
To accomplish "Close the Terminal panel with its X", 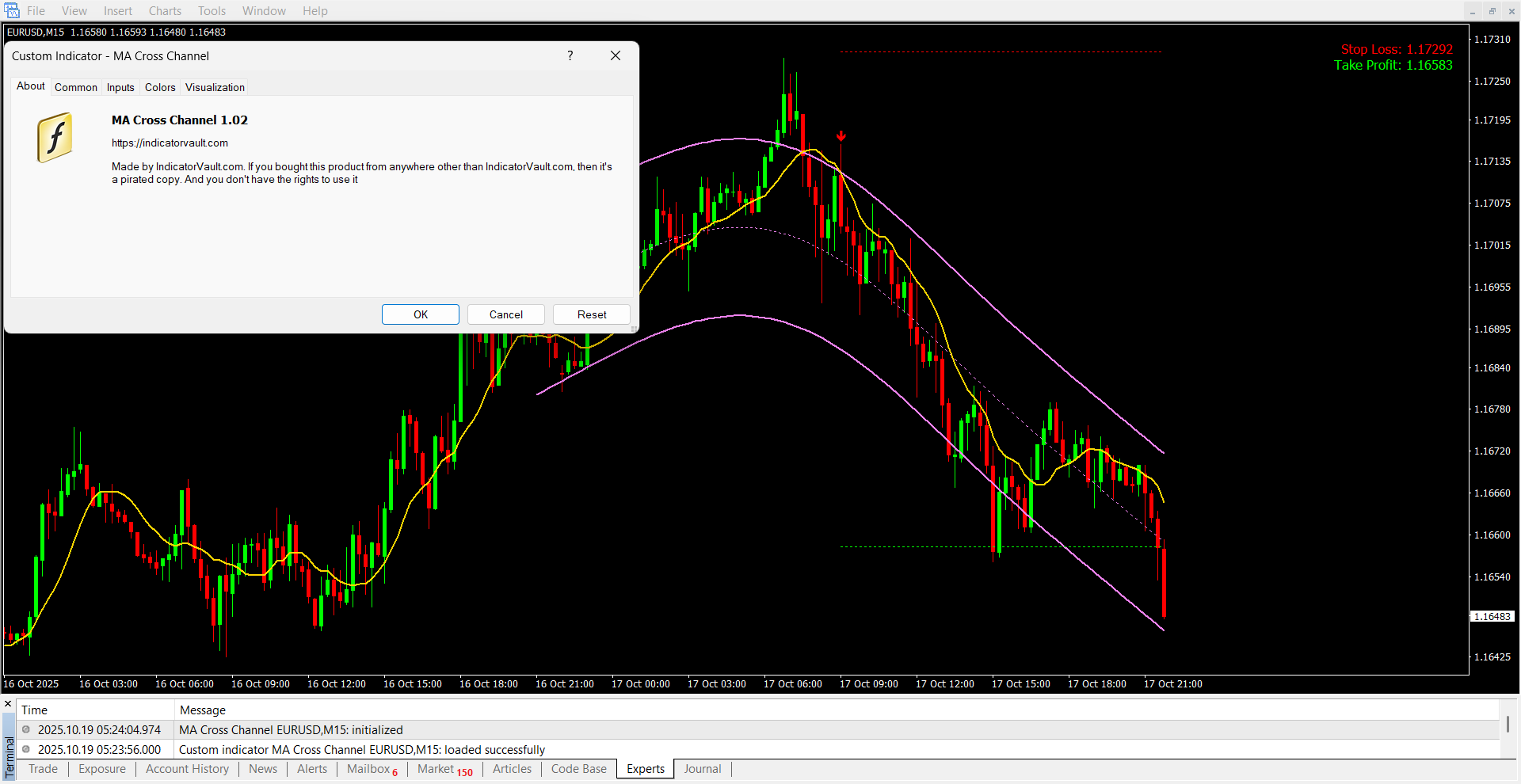I will pos(8,703).
